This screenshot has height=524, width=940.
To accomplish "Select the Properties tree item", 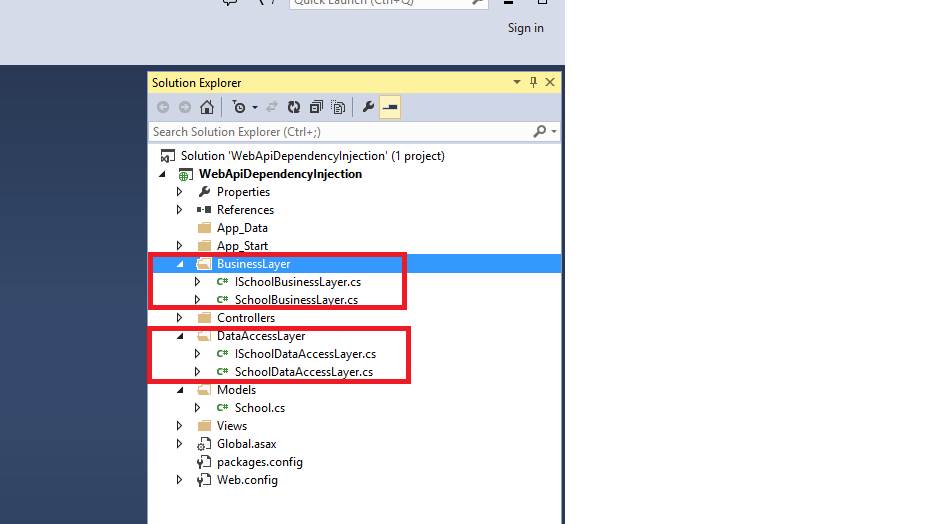I will click(x=243, y=192).
